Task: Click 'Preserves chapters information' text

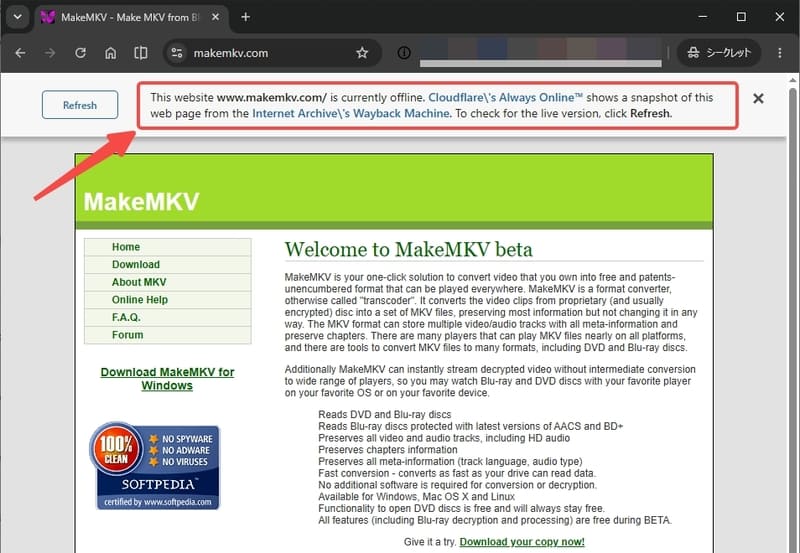Action: click(x=388, y=449)
